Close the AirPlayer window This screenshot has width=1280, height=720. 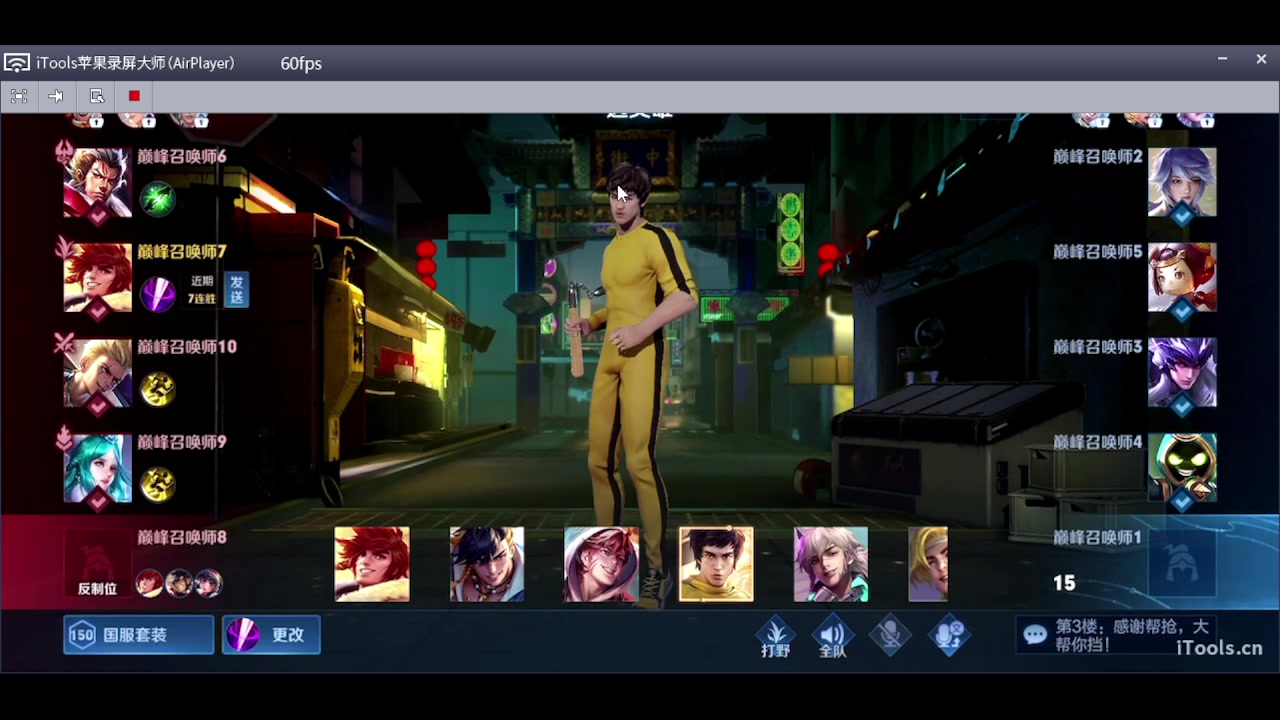(1261, 60)
